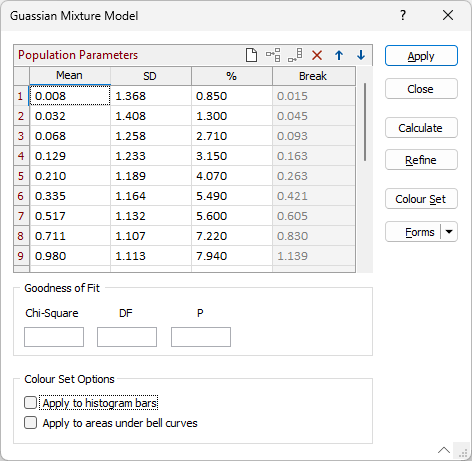Viewport: 472px width, 461px height.
Task: Click the Apply button
Action: [x=421, y=56]
